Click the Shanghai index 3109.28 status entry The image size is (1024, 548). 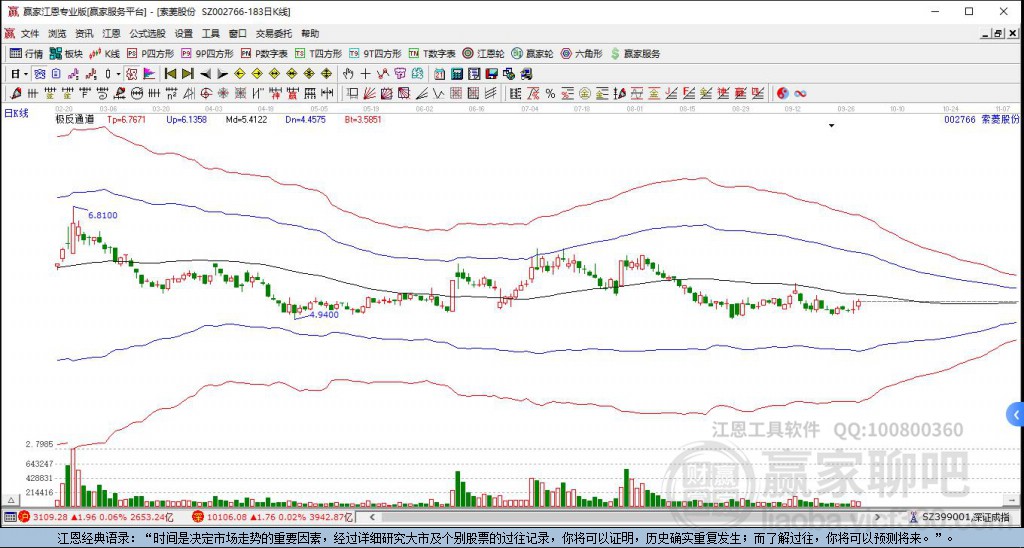point(96,517)
